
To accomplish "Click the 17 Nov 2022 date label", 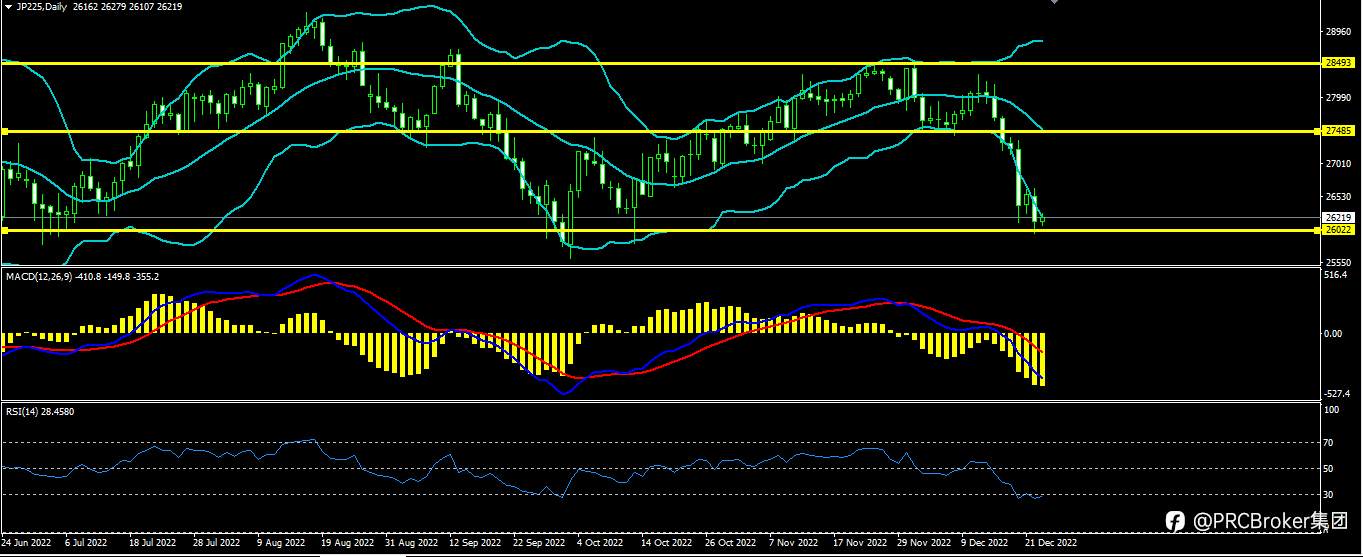I will click(x=861, y=543).
